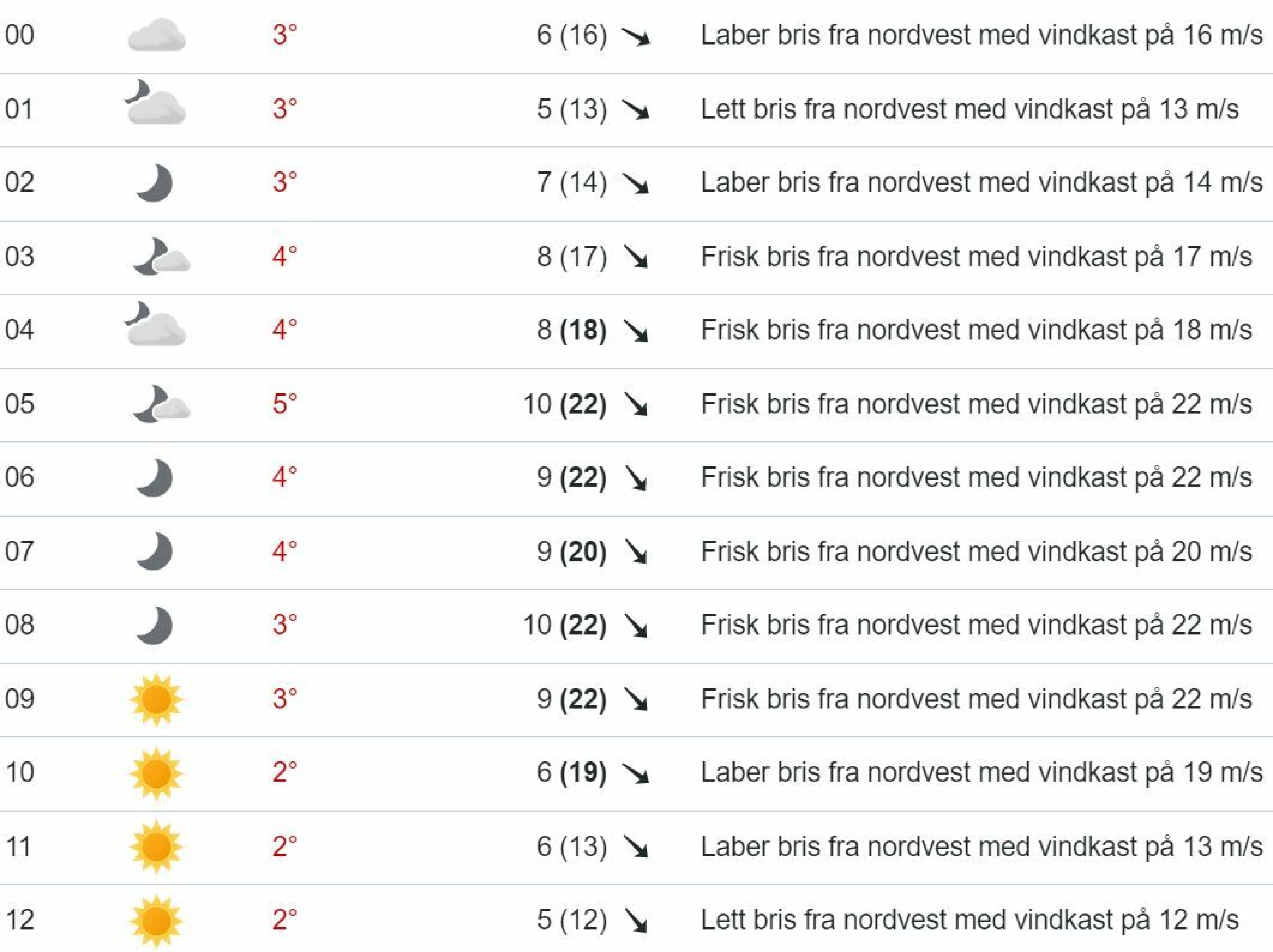Click wind value 6 (13) at hour 11
The width and height of the screenshot is (1273, 952).
pyautogui.click(x=572, y=847)
